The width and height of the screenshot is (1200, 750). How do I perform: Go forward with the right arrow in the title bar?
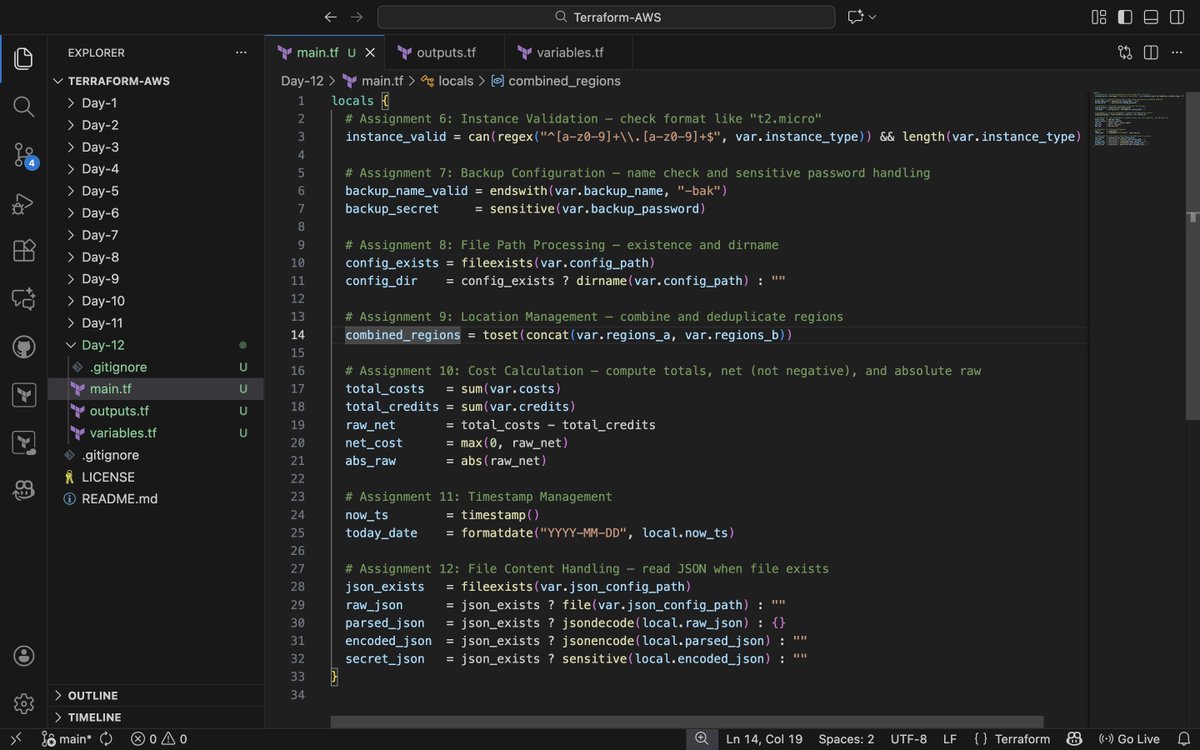pyautogui.click(x=357, y=17)
